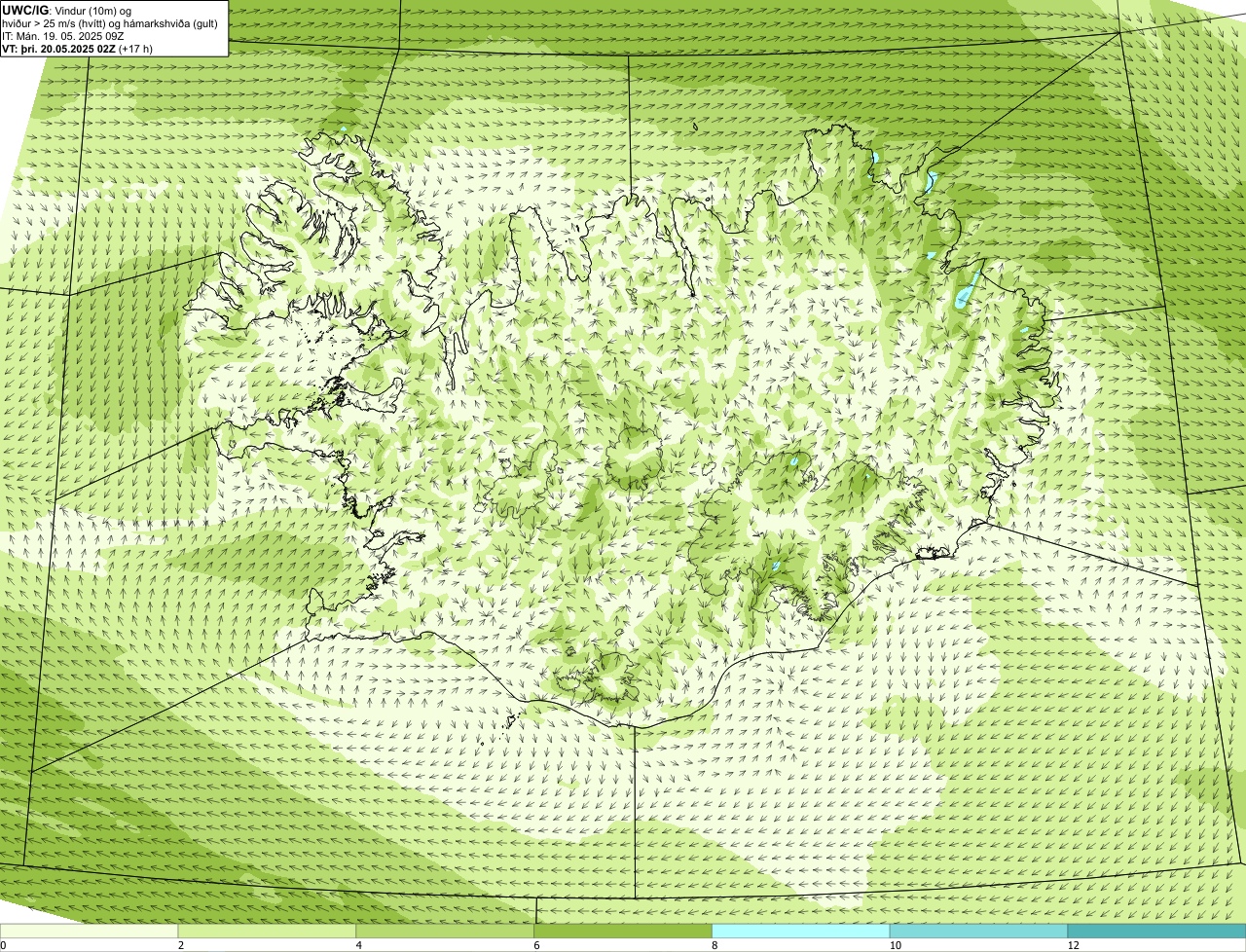Click the "IT: Mán. 19. 05. 2025 09Z" line

click(63, 36)
